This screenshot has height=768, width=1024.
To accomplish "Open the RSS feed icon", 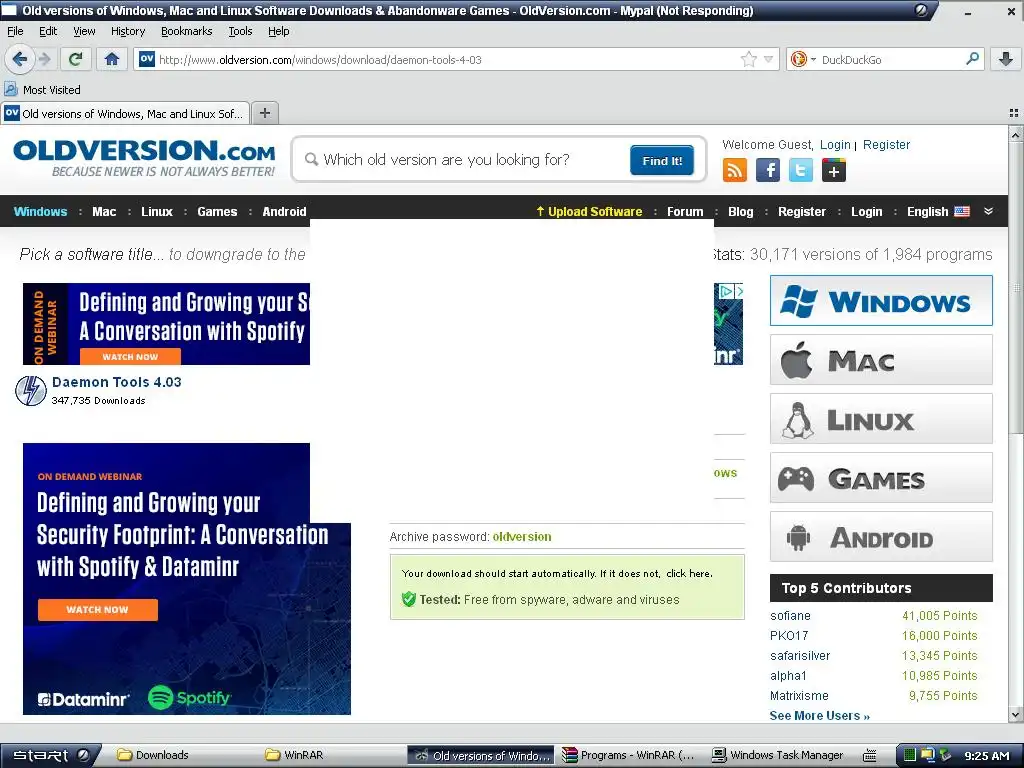I will pyautogui.click(x=734, y=170).
